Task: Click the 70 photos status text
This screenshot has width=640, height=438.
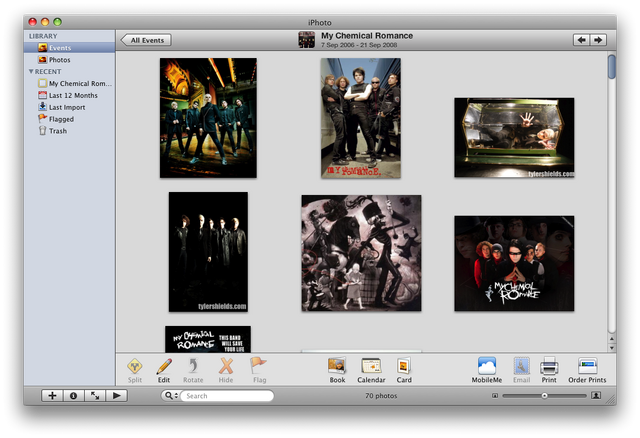Action: 381,396
